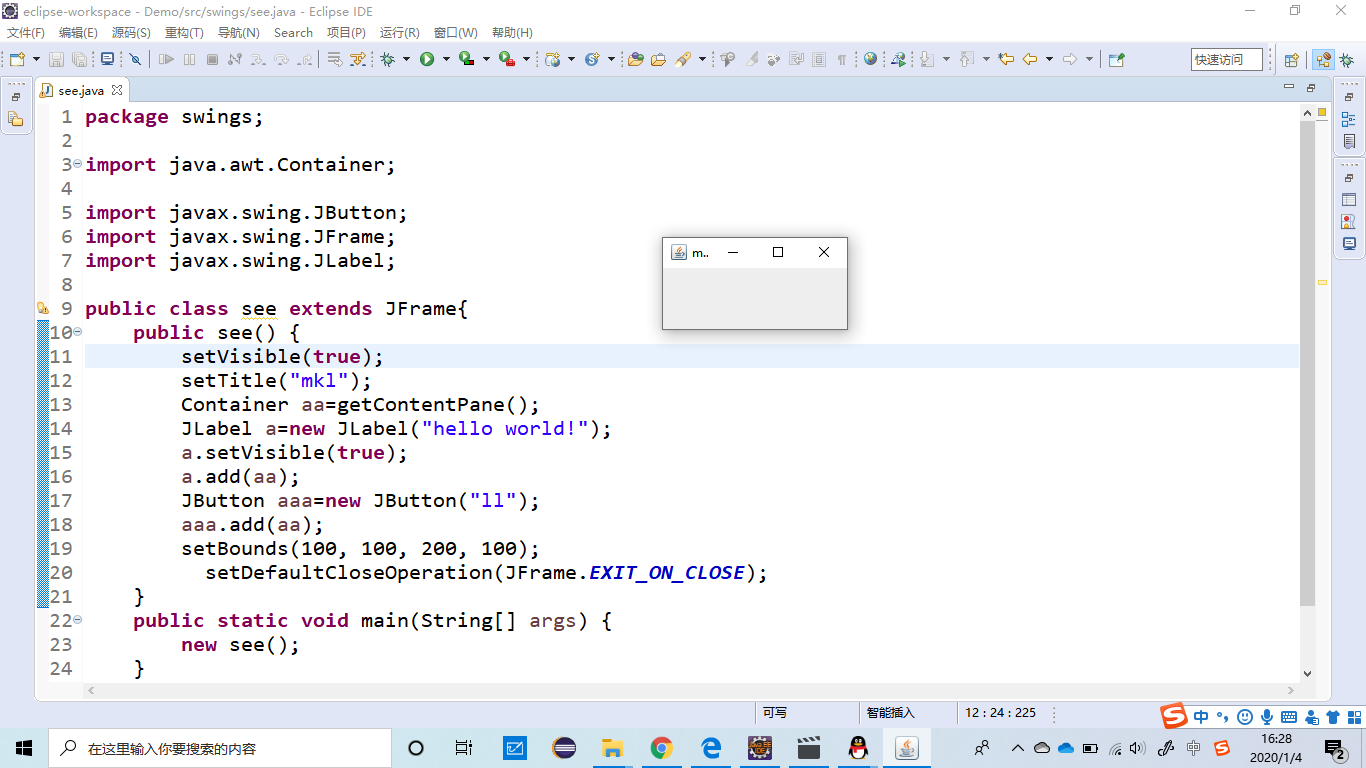Viewport: 1366px width, 768px height.
Task: Click the Resume debug icon
Action: [166, 59]
